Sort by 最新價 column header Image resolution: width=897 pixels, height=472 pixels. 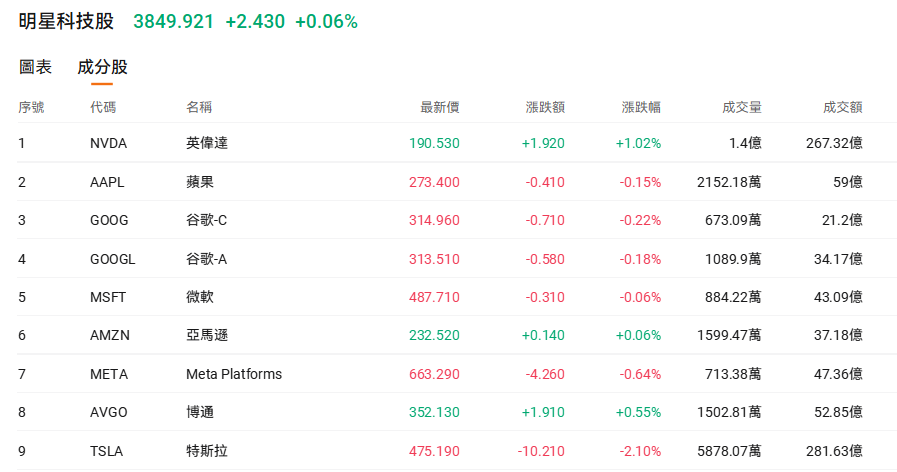click(x=439, y=108)
